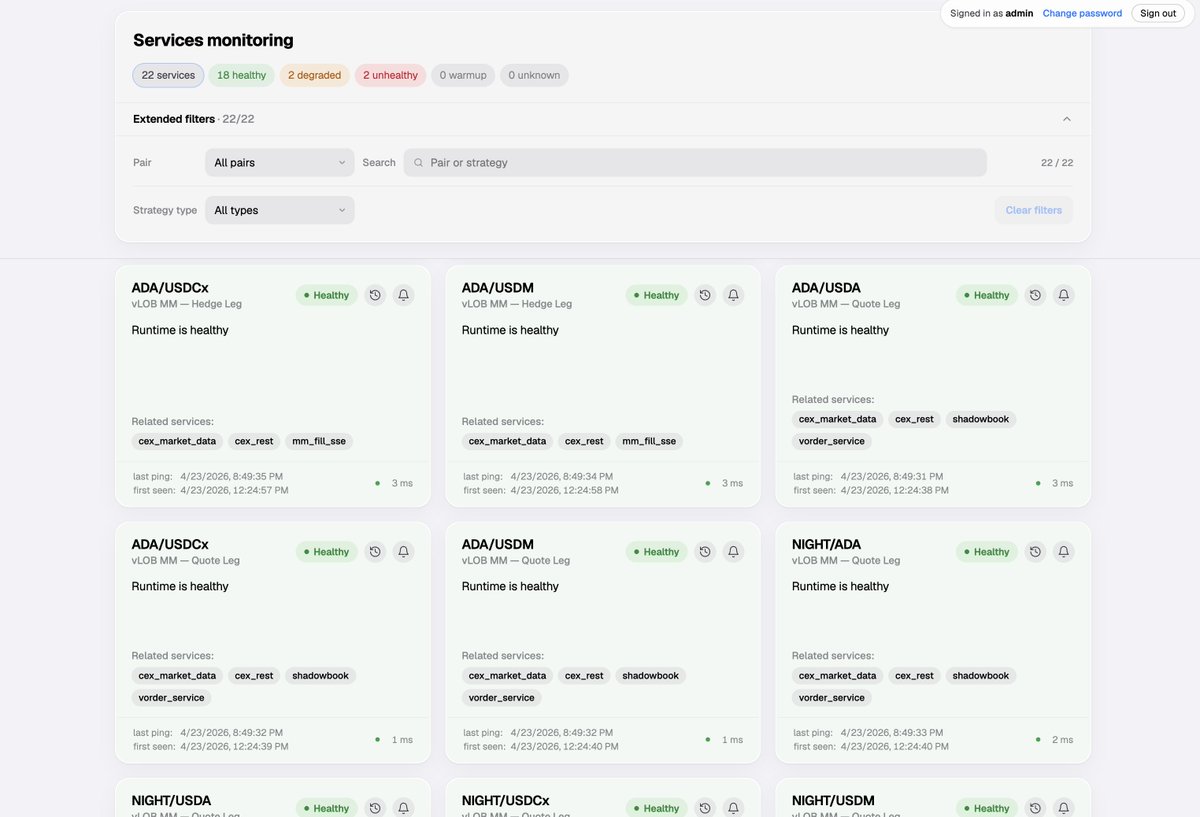Click the NIGHT/USDM card title
The image size is (1200, 817).
click(833, 801)
